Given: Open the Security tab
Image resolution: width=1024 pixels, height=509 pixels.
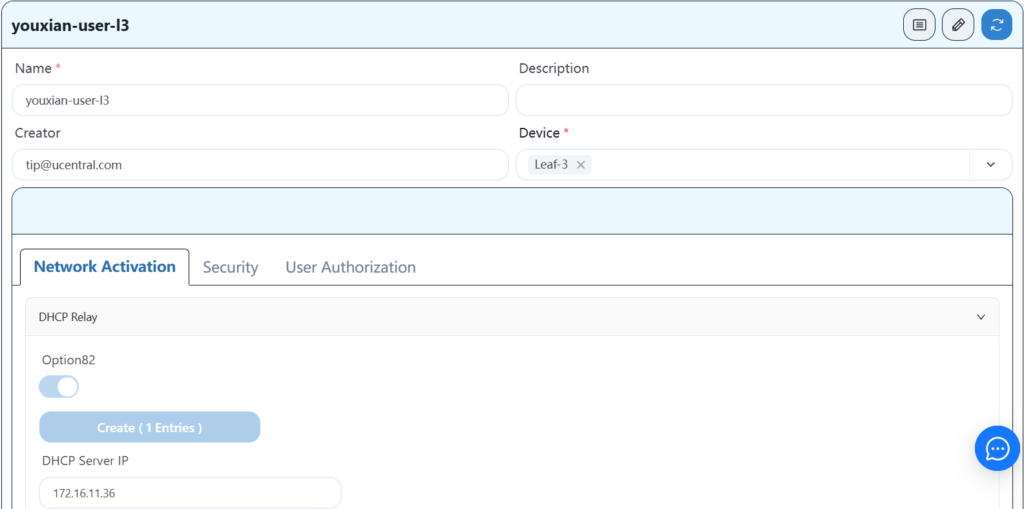Looking at the screenshot, I should (x=230, y=268).
